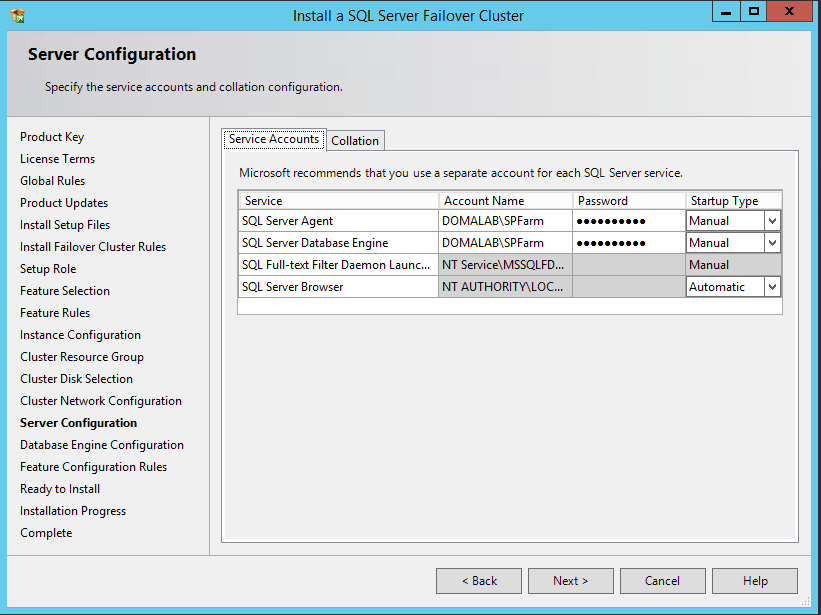Edit Account Name for SQL Server Database Engine
The image size is (821, 615).
click(505, 243)
